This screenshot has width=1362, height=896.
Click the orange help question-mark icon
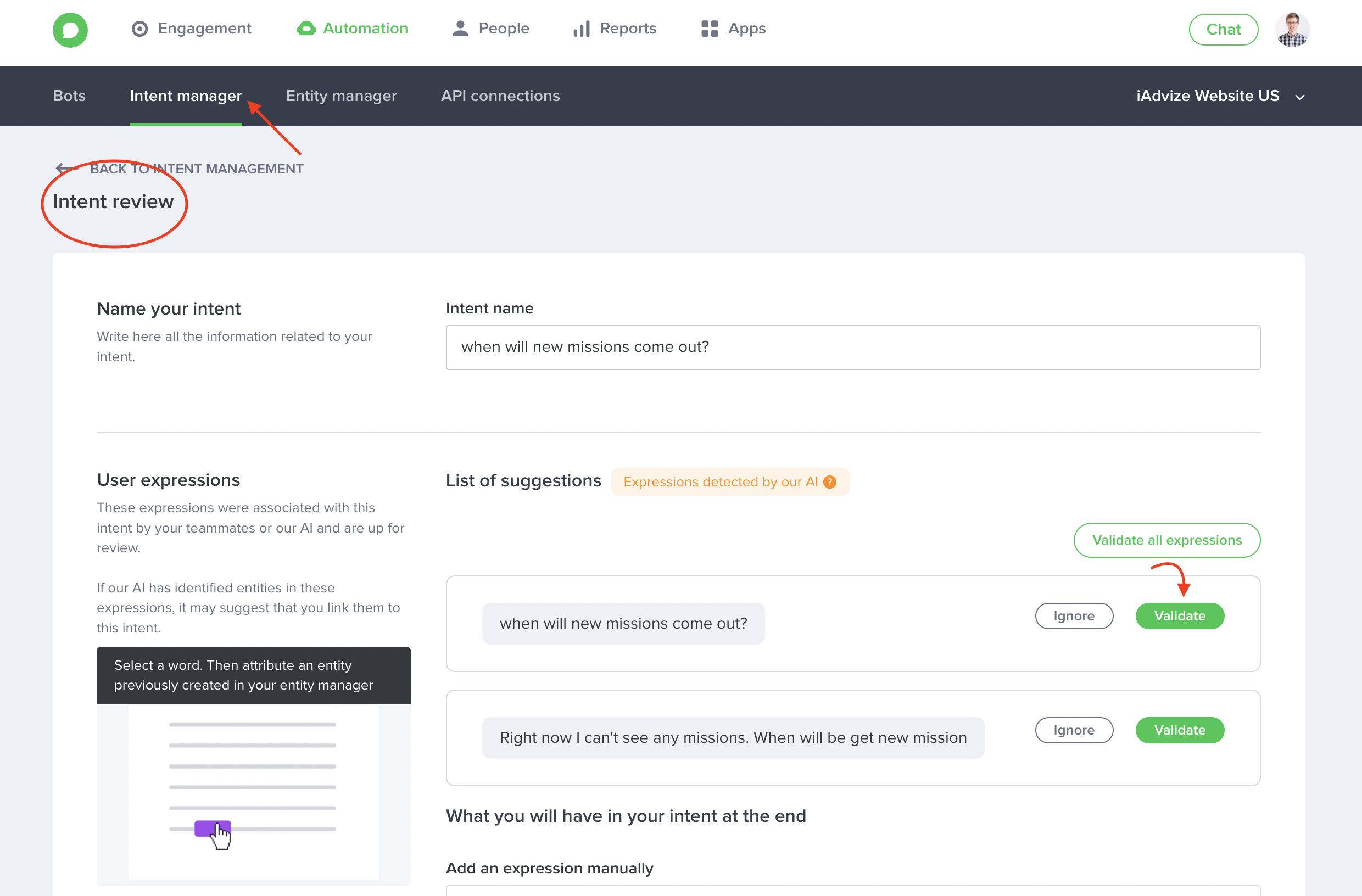[x=830, y=481]
